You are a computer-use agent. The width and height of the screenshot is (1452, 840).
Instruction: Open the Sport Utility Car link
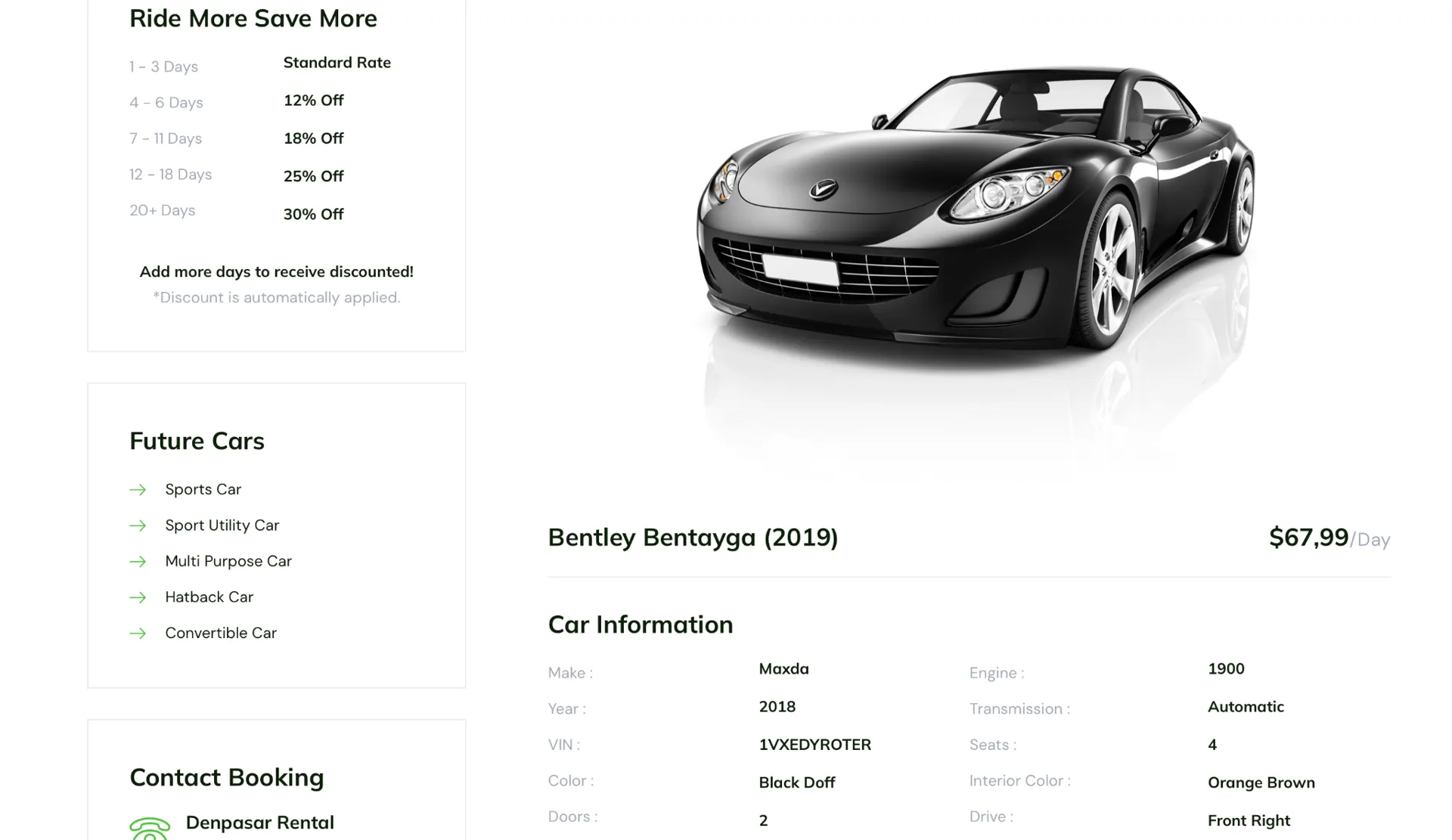[x=222, y=525]
